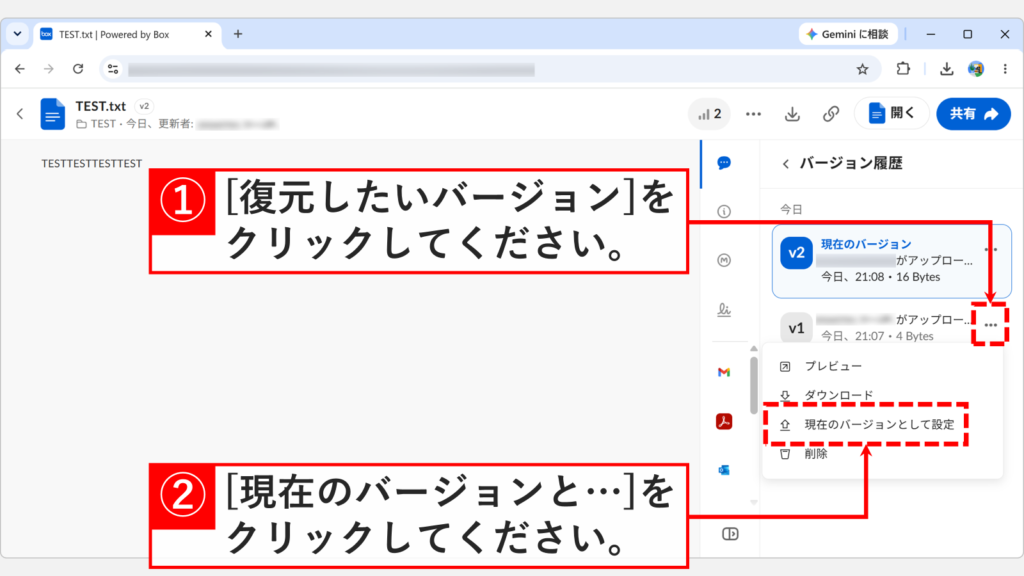Open the access stats button showing 2

709,114
